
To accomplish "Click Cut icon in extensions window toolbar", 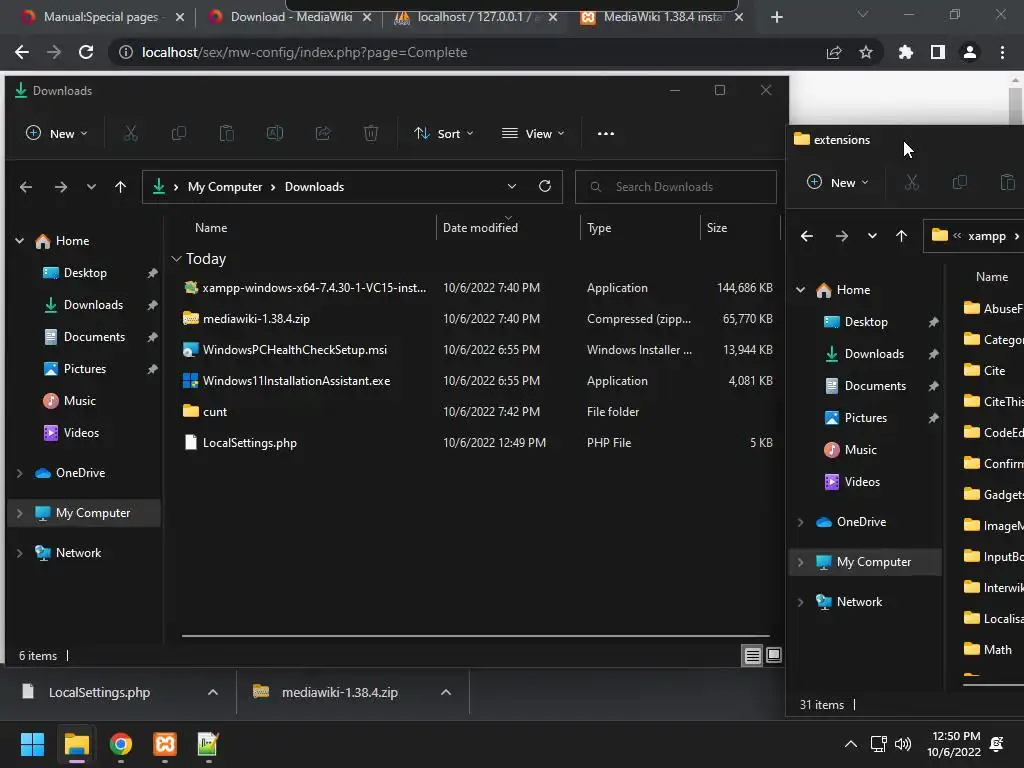I will 912,182.
